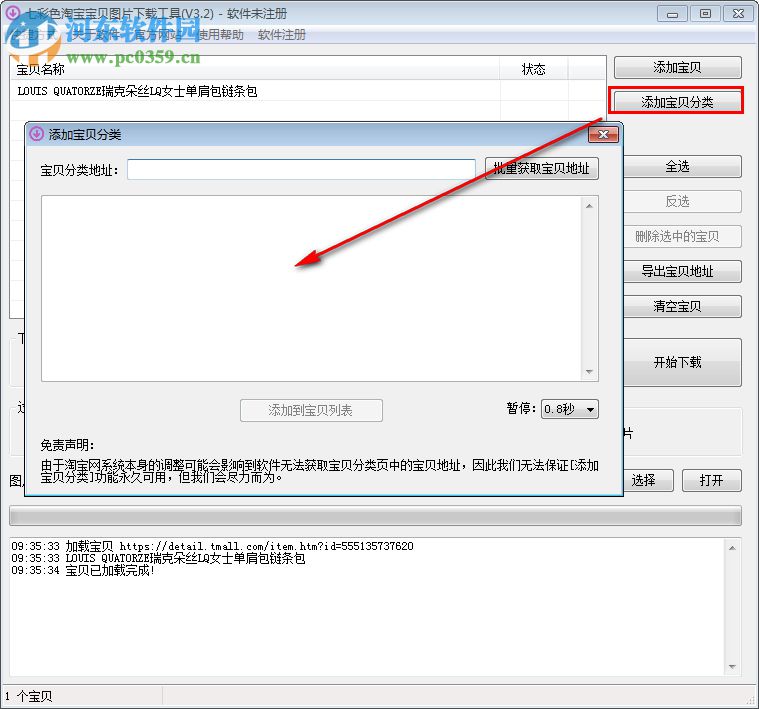Click the log panel scroll up arrow

(x=732, y=548)
